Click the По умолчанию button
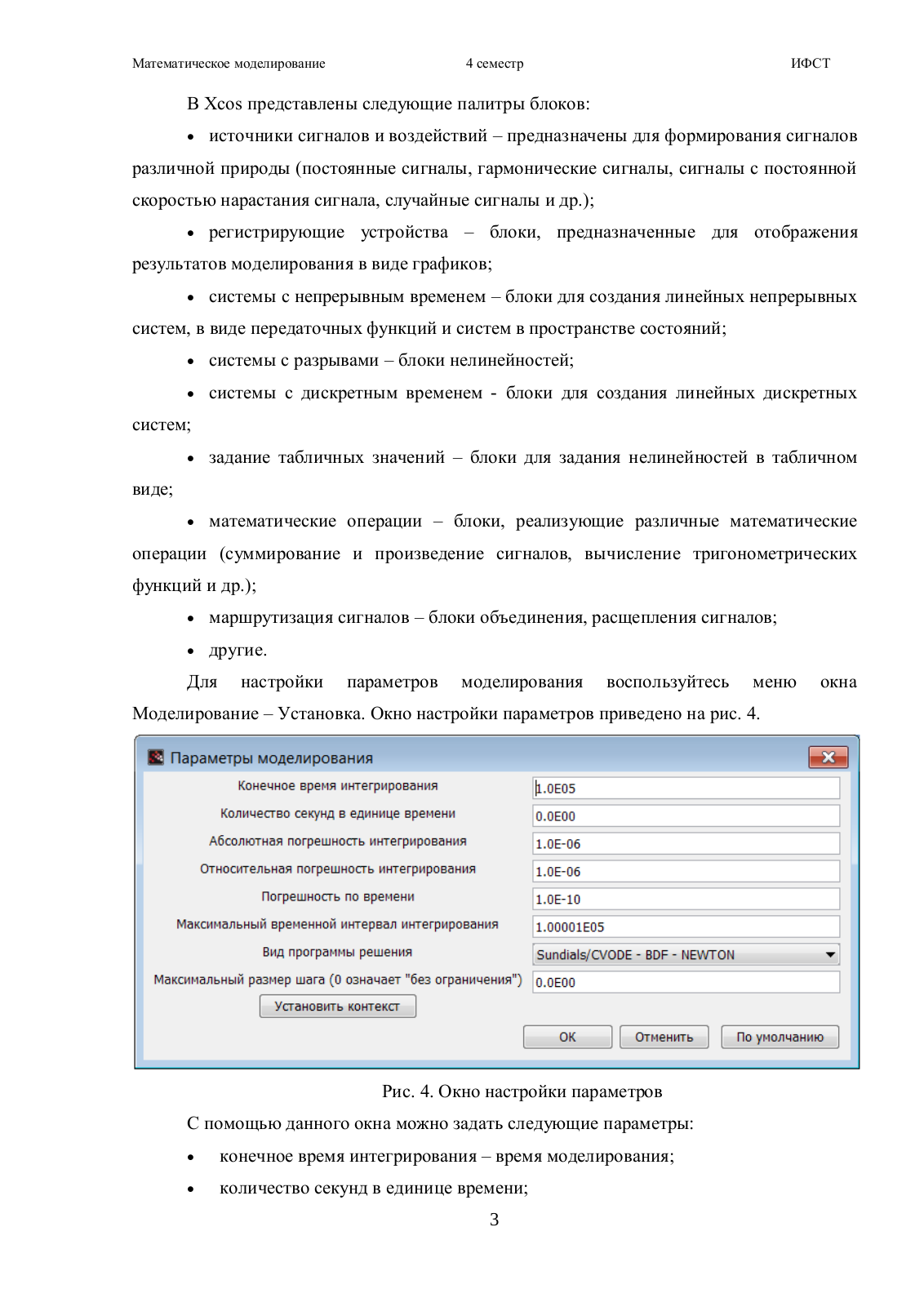 [780, 1037]
